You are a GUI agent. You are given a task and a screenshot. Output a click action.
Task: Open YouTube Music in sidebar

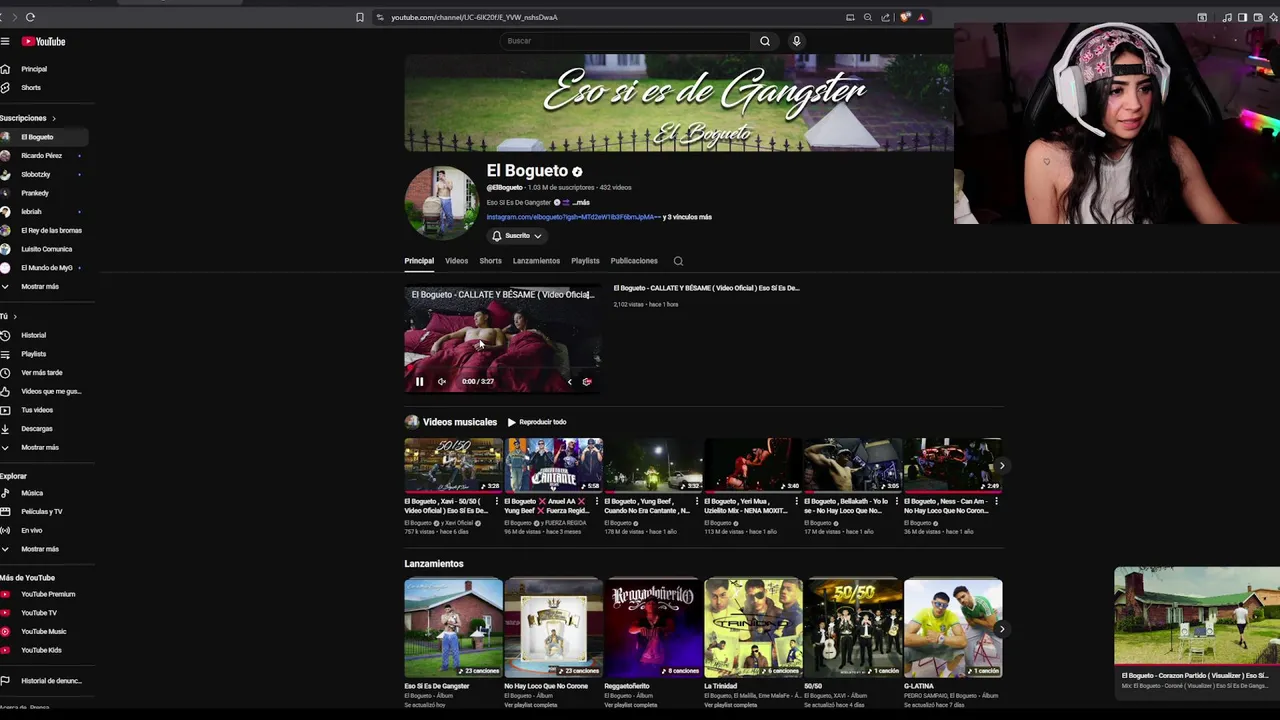tap(44, 631)
